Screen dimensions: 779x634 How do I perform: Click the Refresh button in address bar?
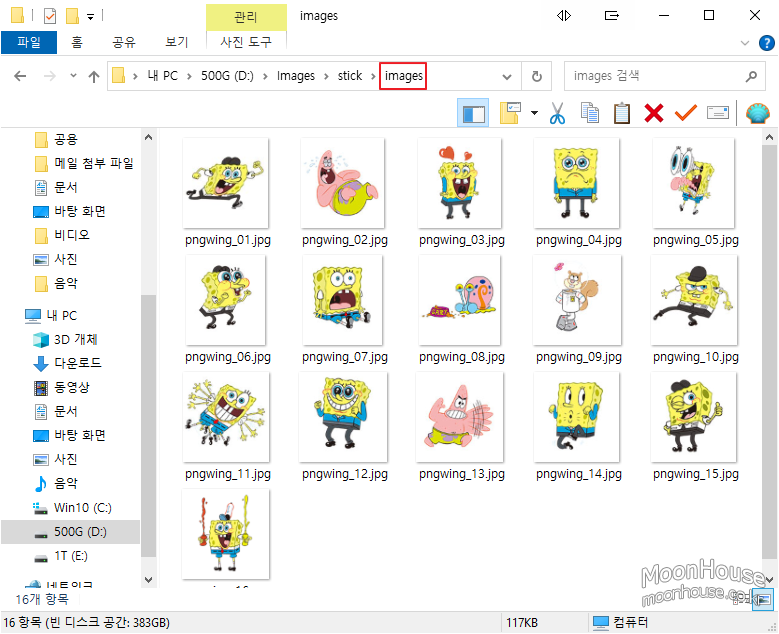point(537,76)
